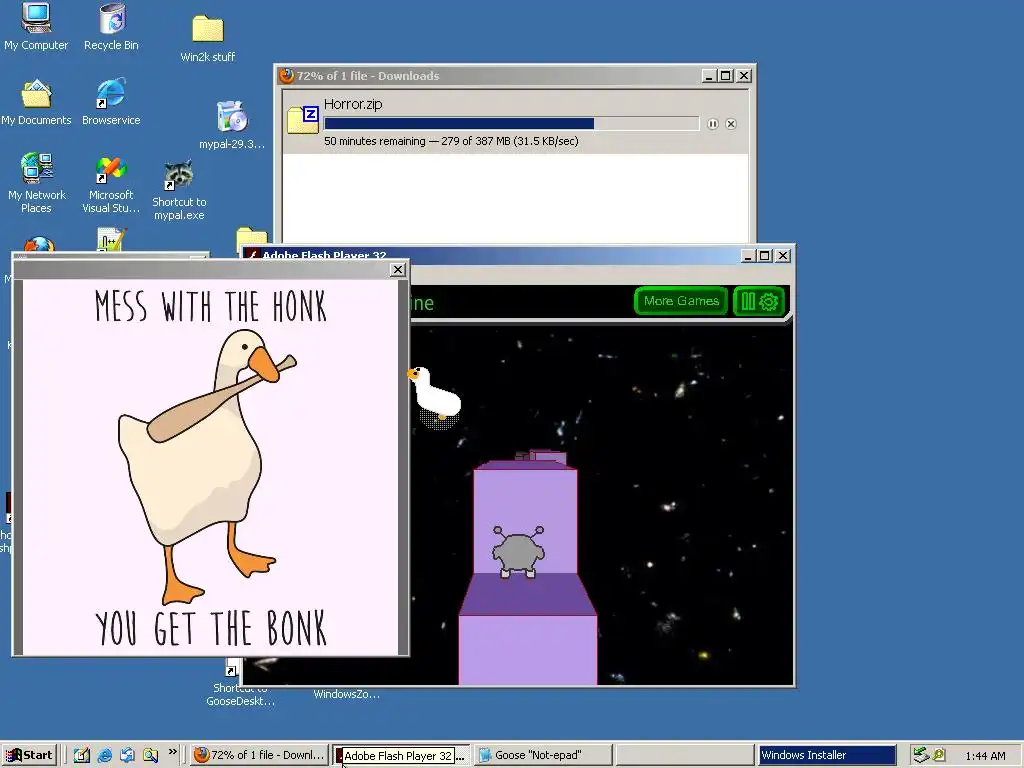The width and height of the screenshot is (1024, 768).
Task: Click the More Games button in Flash game
Action: [x=681, y=301]
